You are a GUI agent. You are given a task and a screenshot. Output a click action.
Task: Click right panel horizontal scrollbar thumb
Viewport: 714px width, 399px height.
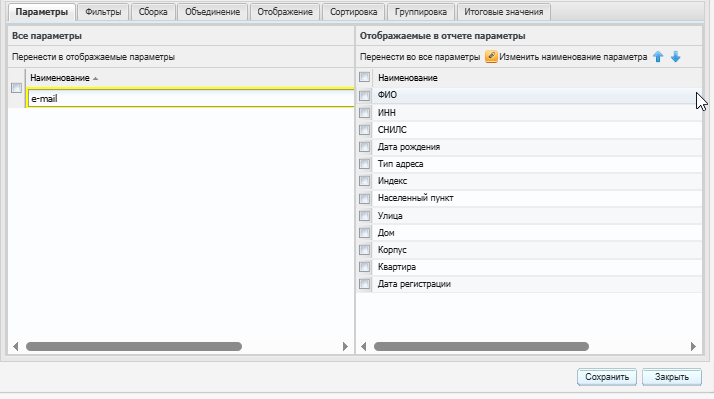point(481,347)
